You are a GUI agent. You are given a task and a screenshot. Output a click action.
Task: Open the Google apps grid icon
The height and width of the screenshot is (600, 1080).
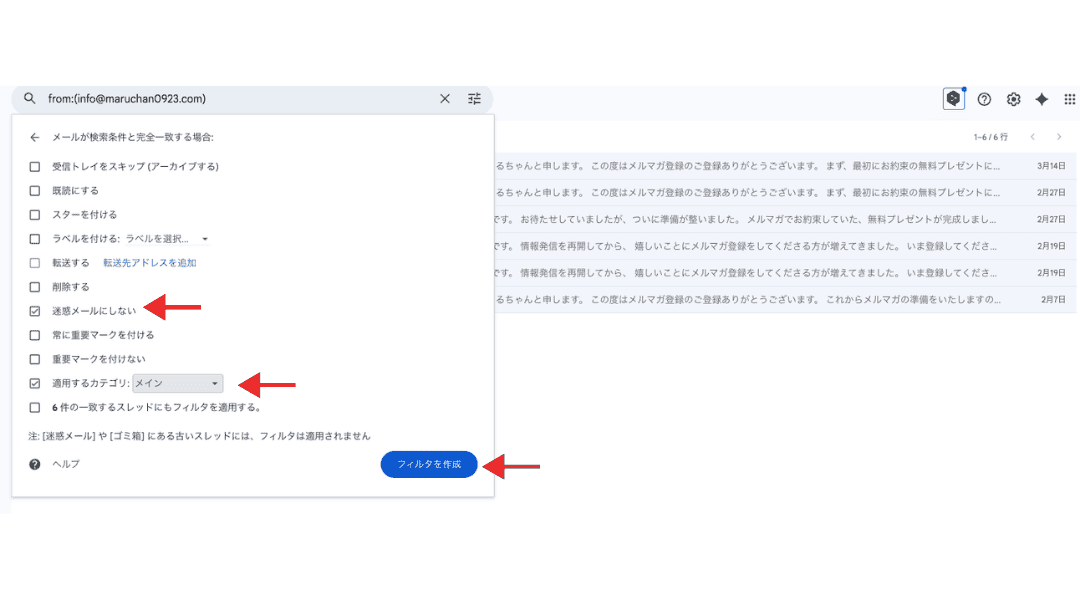click(x=1069, y=99)
